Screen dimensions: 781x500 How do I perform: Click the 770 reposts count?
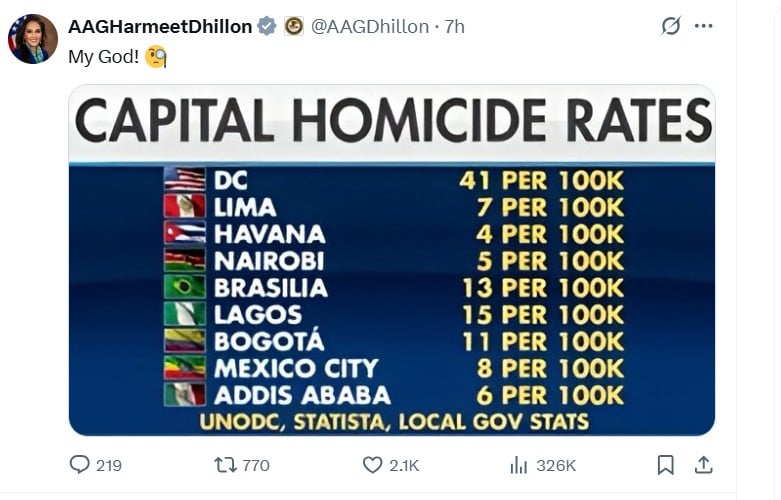point(256,465)
